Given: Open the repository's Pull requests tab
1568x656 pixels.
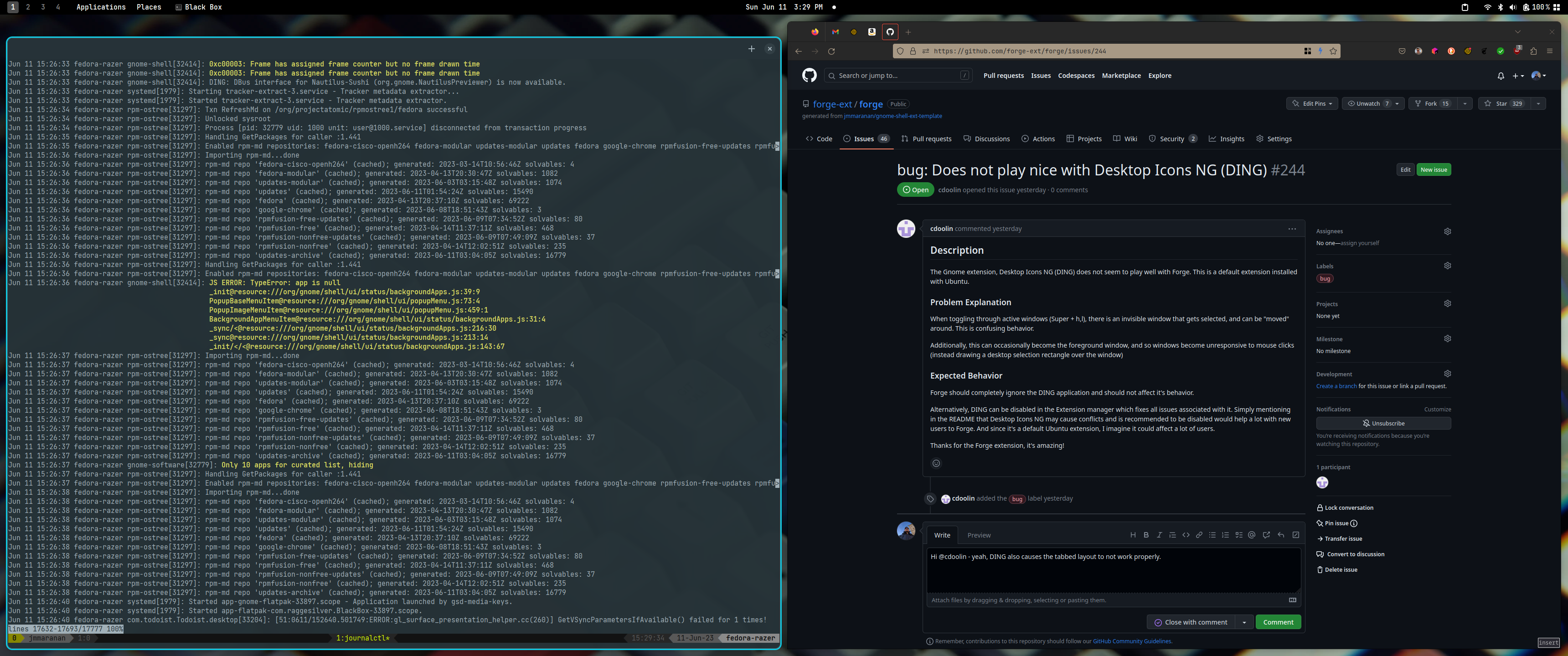Looking at the screenshot, I should coord(926,139).
